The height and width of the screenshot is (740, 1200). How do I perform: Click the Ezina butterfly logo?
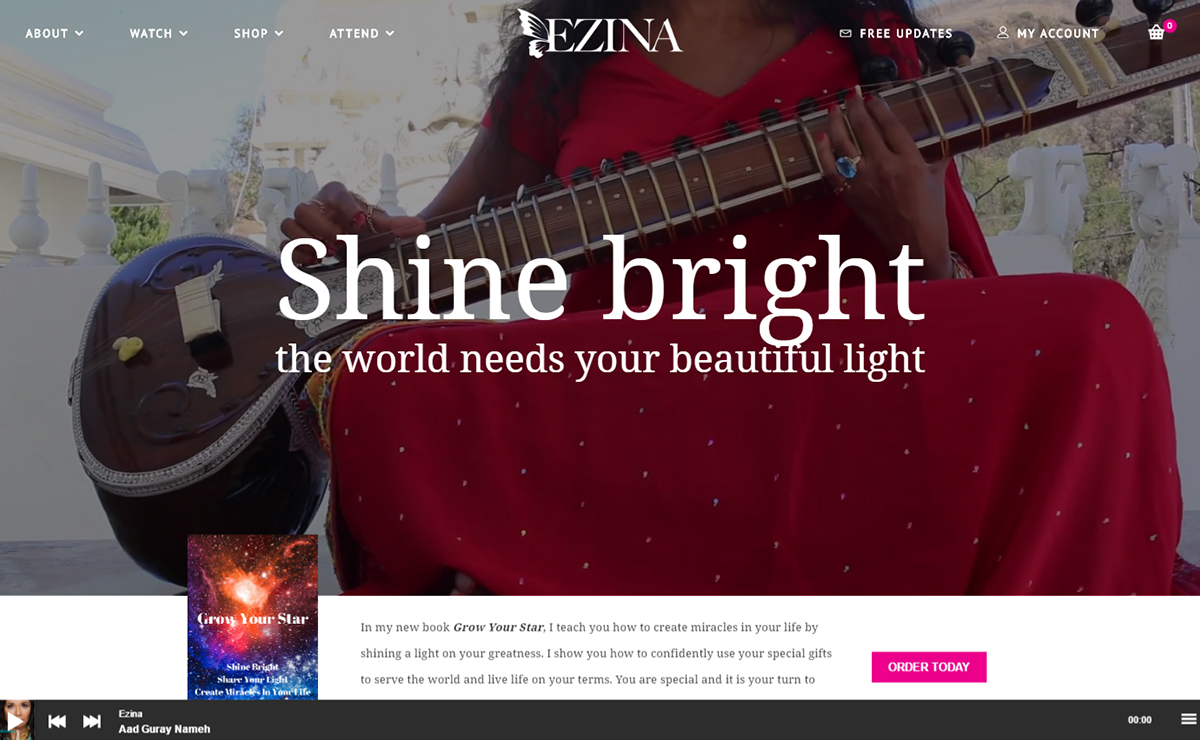[600, 32]
